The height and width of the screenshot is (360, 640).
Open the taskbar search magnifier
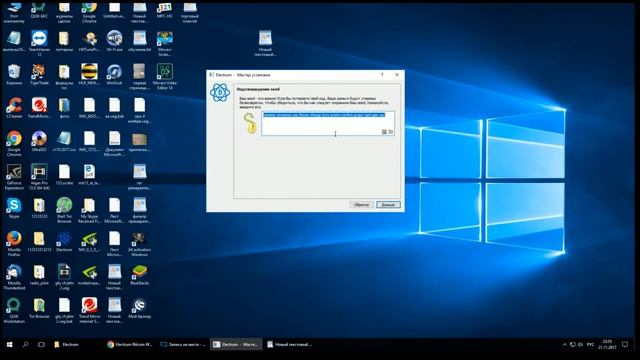point(25,344)
